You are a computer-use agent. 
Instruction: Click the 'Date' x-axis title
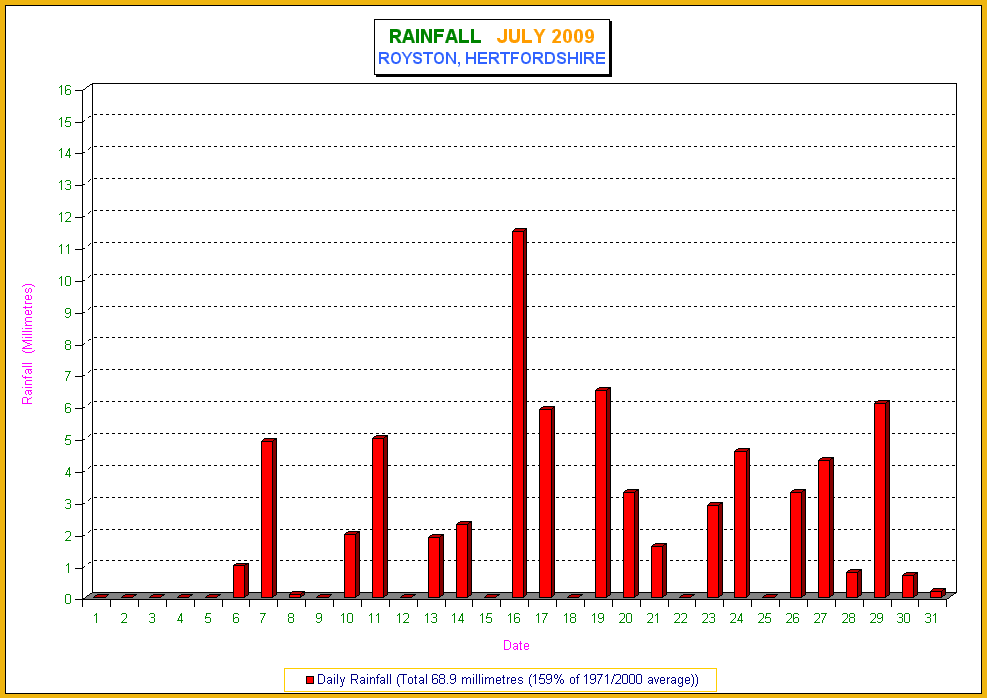coord(516,645)
